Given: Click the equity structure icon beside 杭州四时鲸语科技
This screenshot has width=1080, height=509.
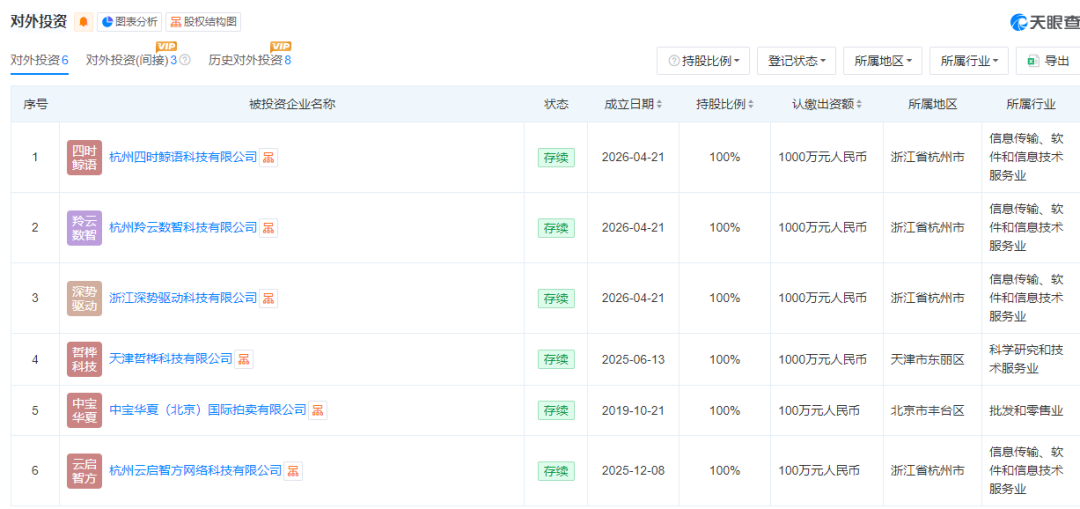Looking at the screenshot, I should (x=269, y=157).
